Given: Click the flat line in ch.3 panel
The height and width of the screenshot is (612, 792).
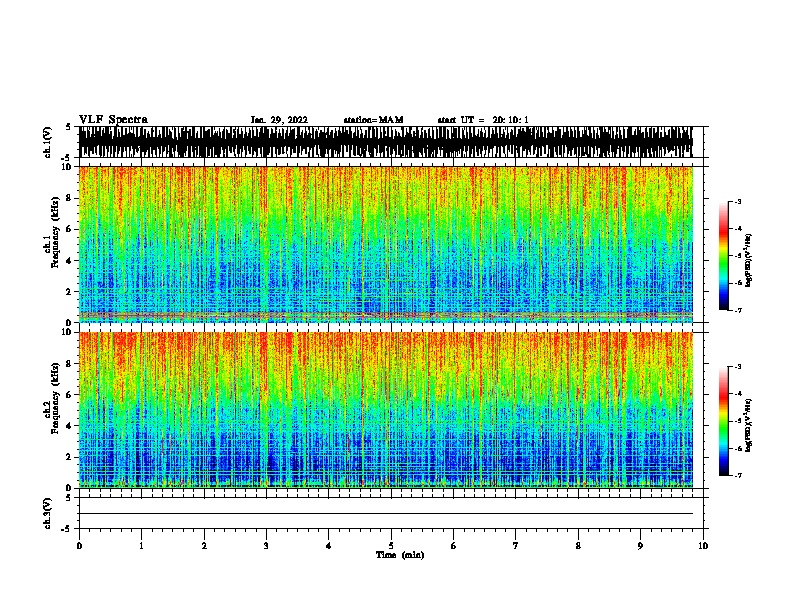Looking at the screenshot, I should [386, 514].
